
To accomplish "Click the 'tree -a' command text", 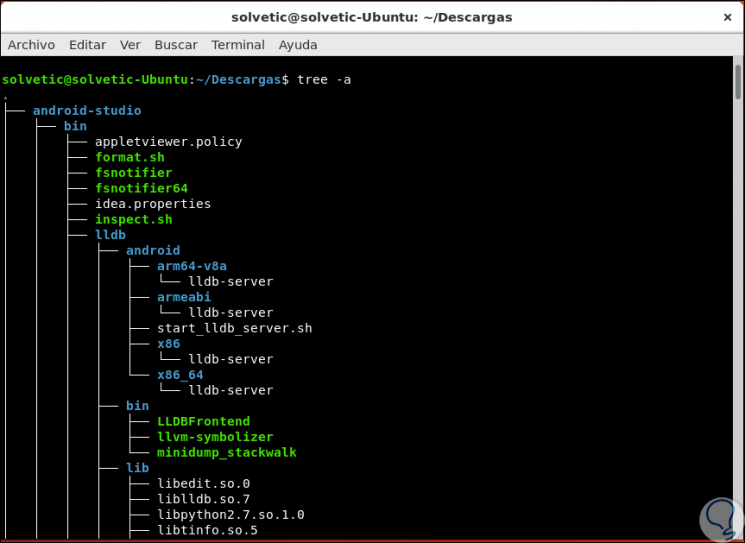I will pyautogui.click(x=324, y=79).
